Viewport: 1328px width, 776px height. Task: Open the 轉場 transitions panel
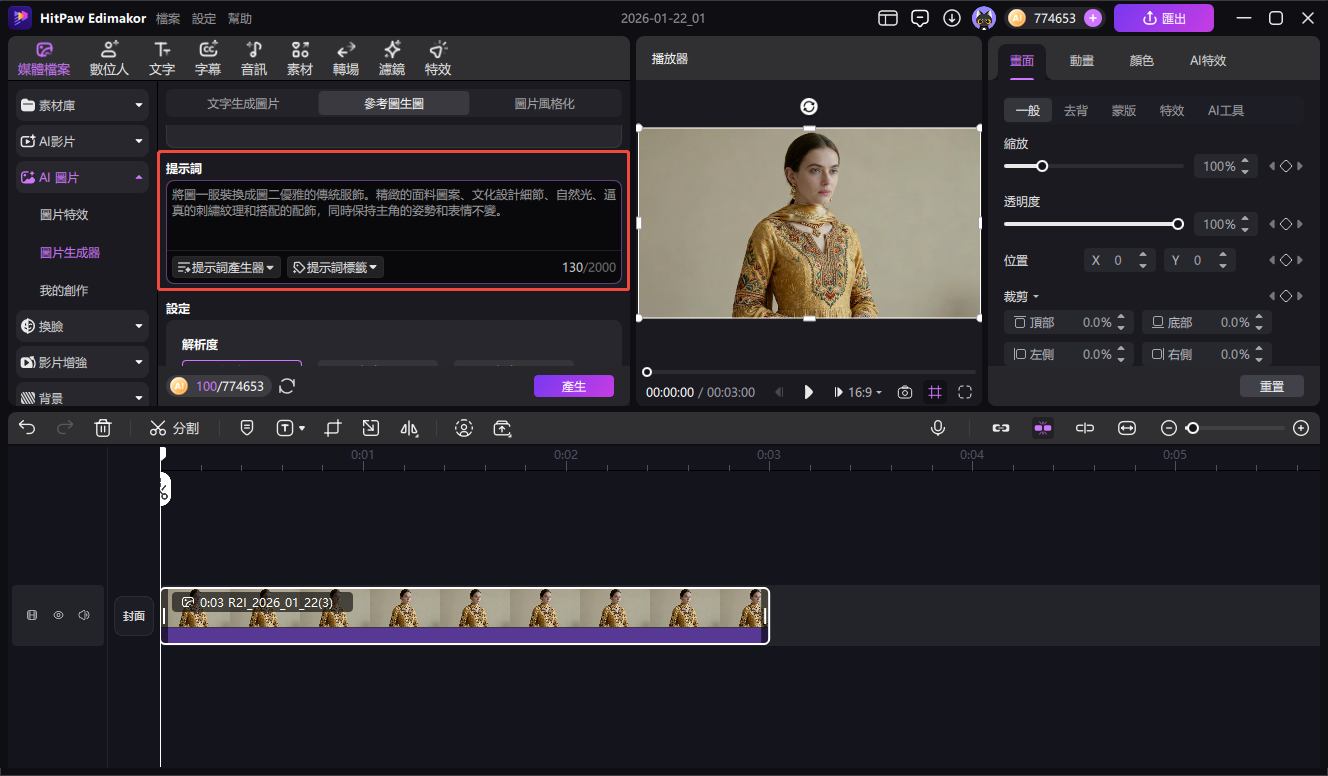(345, 57)
